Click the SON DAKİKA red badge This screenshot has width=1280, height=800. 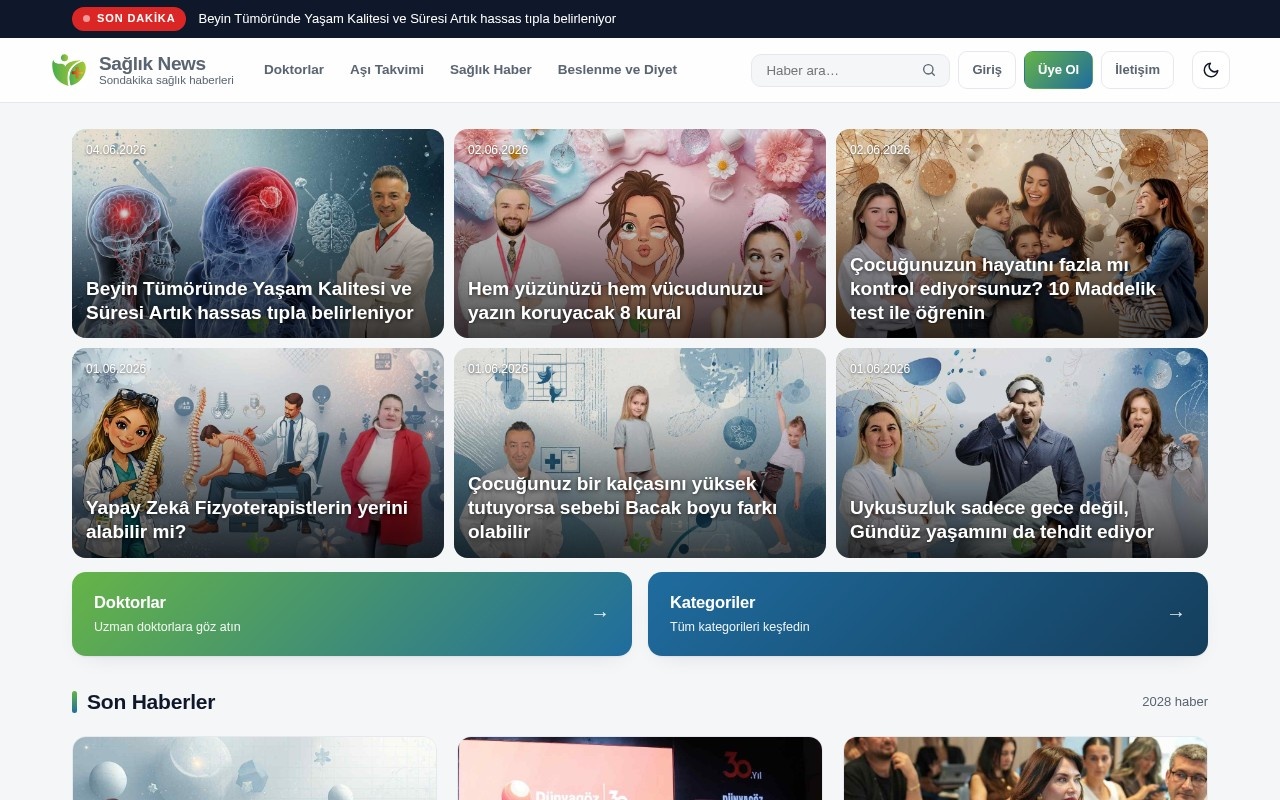point(129,18)
